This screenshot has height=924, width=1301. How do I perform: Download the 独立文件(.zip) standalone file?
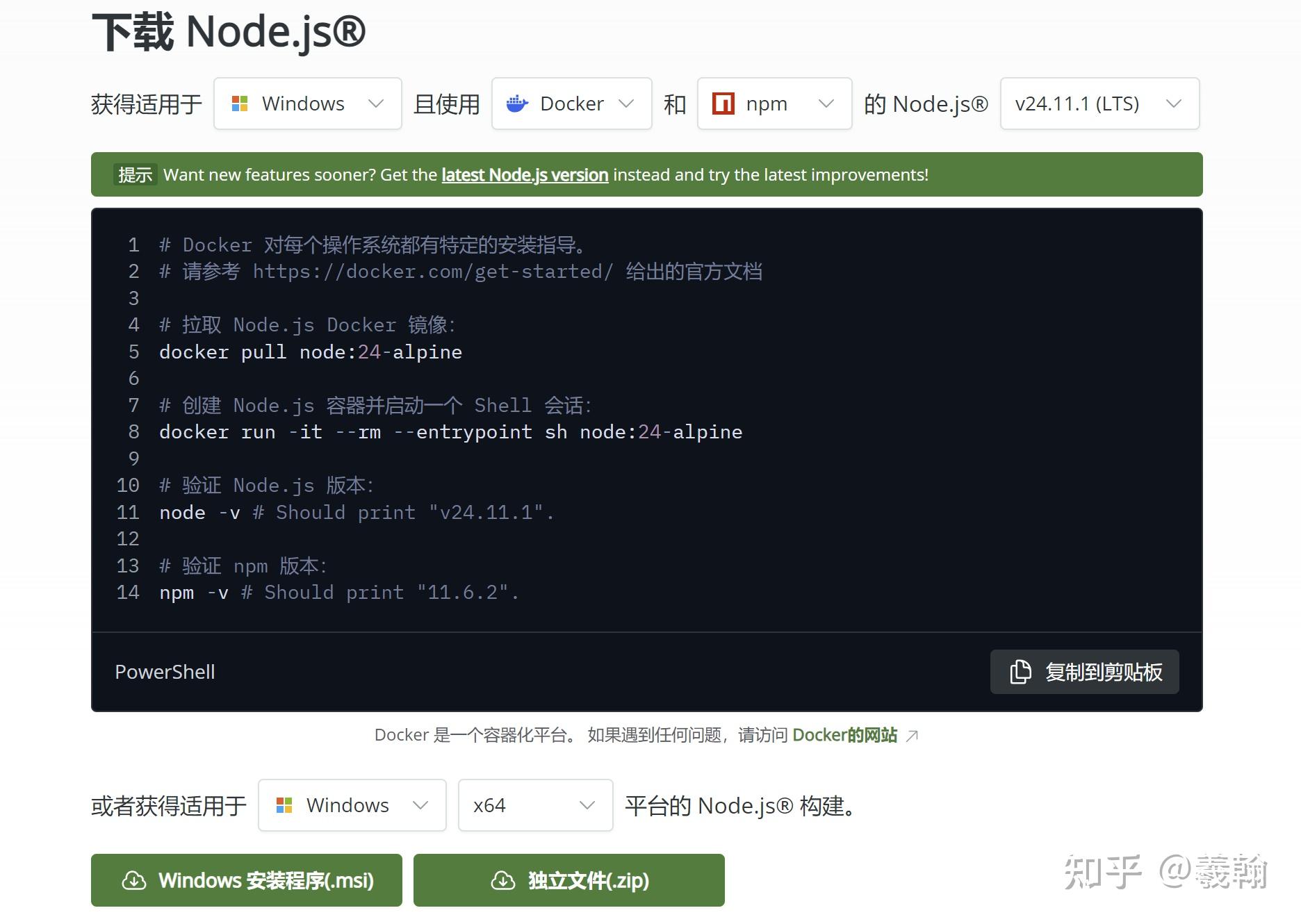tap(568, 880)
